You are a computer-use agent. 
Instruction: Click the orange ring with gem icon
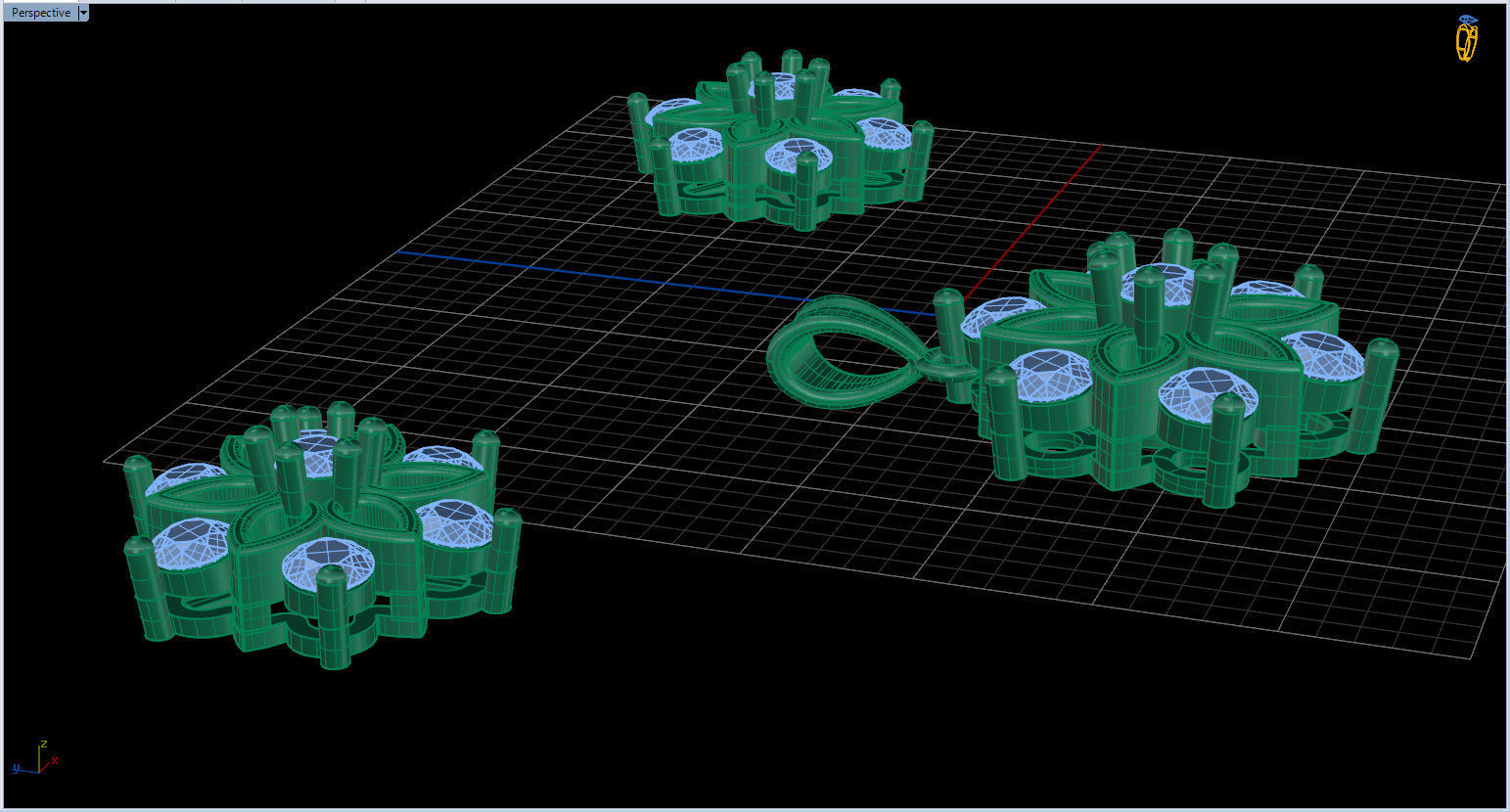tap(1466, 39)
